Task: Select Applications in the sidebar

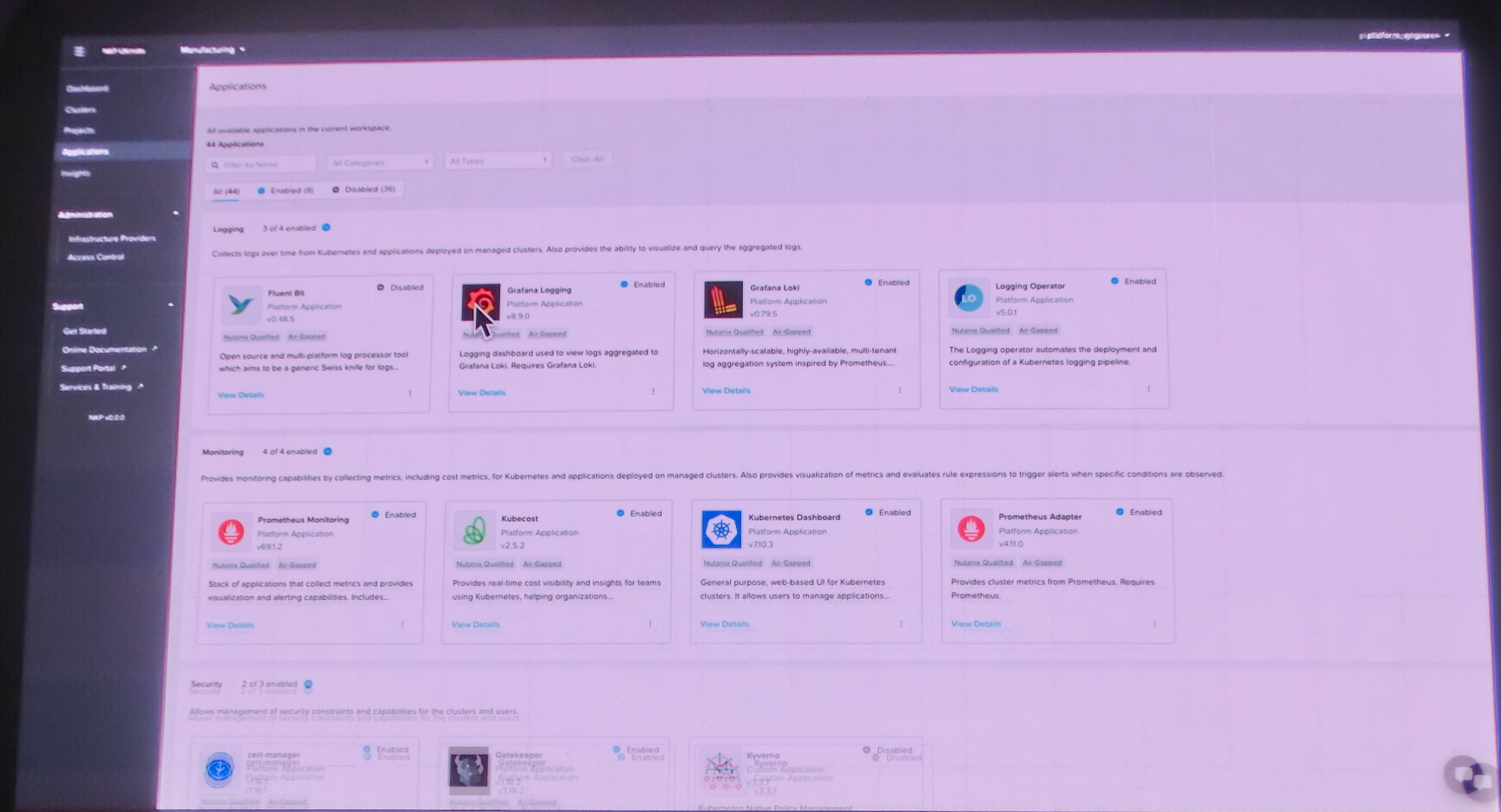Action: click(85, 151)
